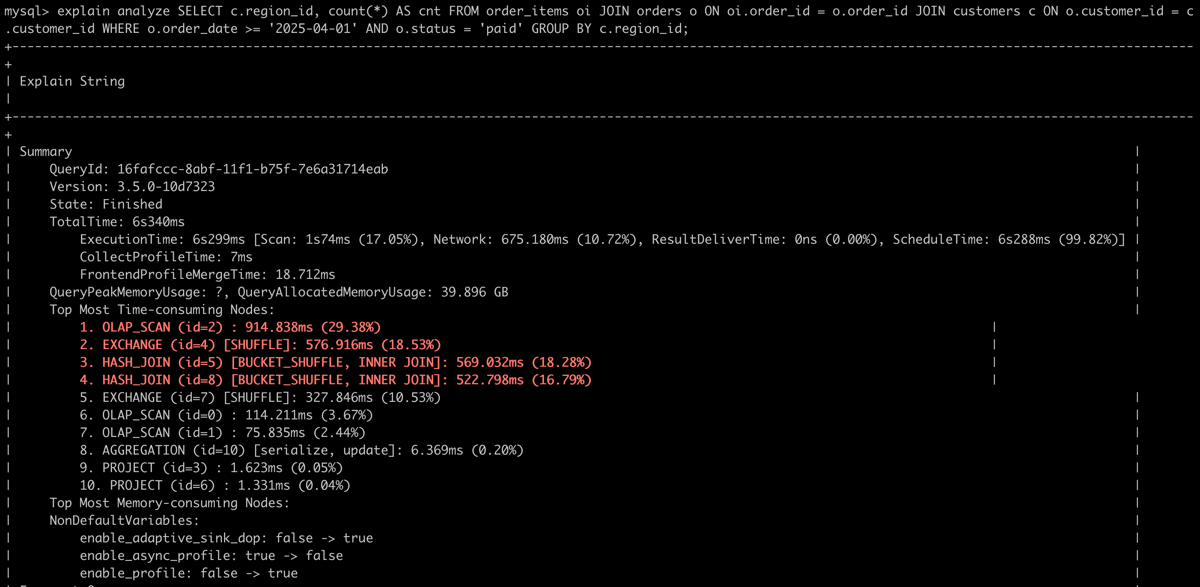The width and height of the screenshot is (1200, 587).
Task: Click the OLAP_SCAN (id=2) red line
Action: 230,327
